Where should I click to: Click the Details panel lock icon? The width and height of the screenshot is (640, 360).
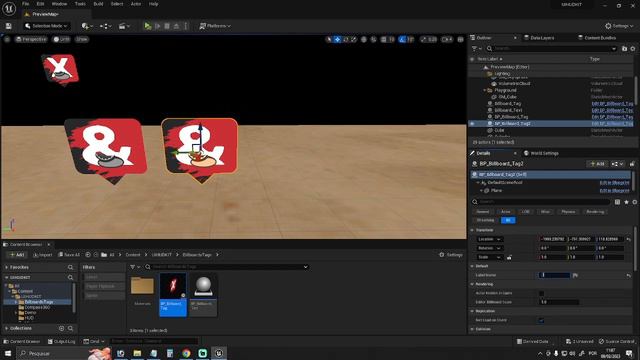632,164
